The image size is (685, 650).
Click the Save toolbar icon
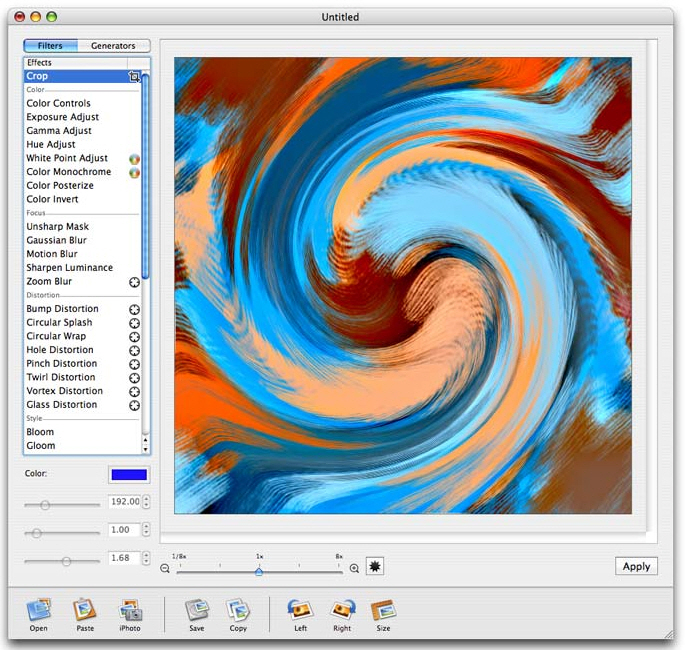[197, 611]
